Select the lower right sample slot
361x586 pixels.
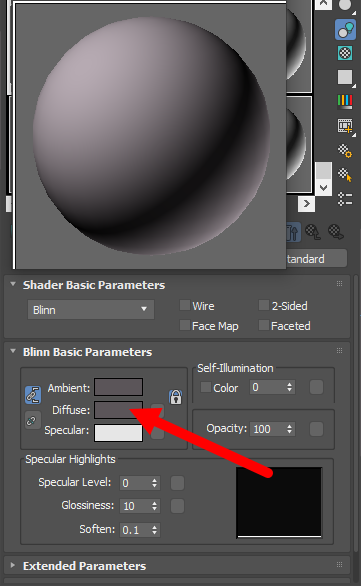tap(299, 144)
